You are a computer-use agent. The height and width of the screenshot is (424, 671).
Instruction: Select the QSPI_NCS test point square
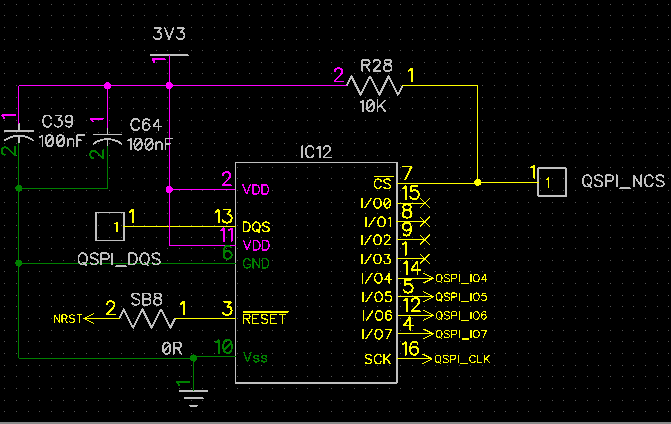552,182
